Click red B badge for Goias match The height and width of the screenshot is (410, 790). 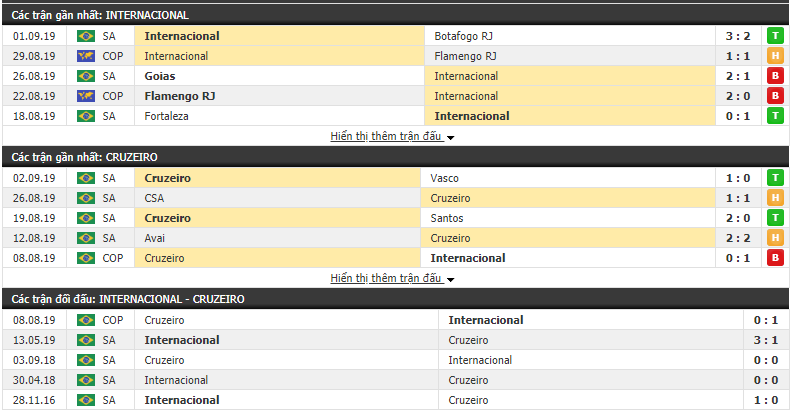775,76
